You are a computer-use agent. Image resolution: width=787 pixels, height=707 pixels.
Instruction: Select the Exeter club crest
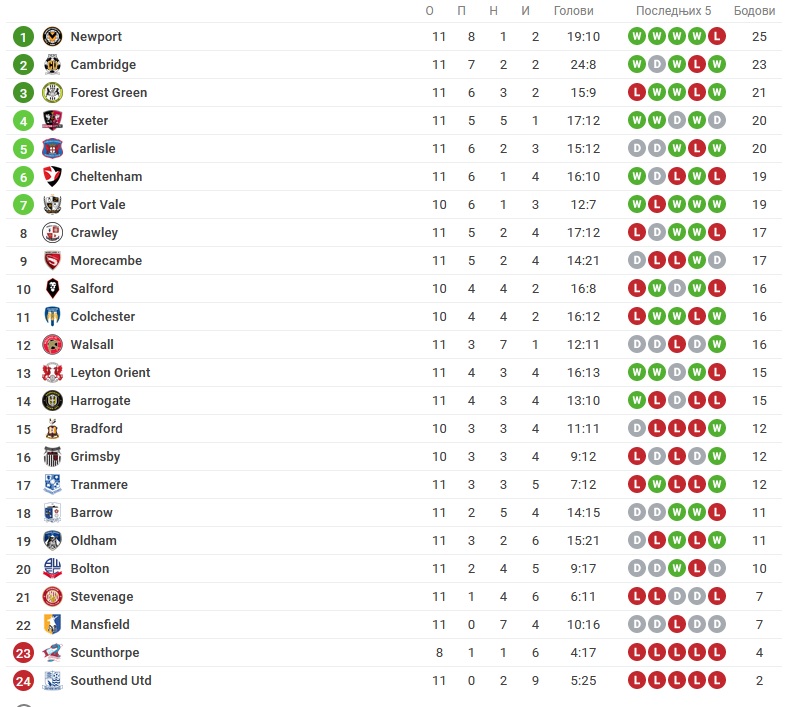(52, 120)
